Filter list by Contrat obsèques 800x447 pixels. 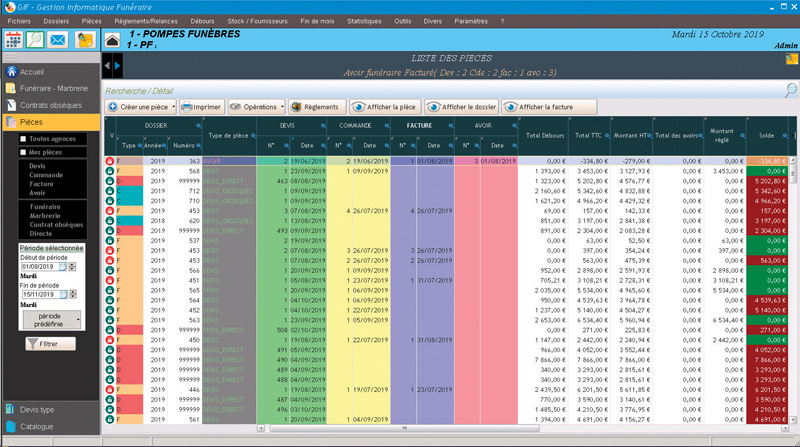point(56,225)
